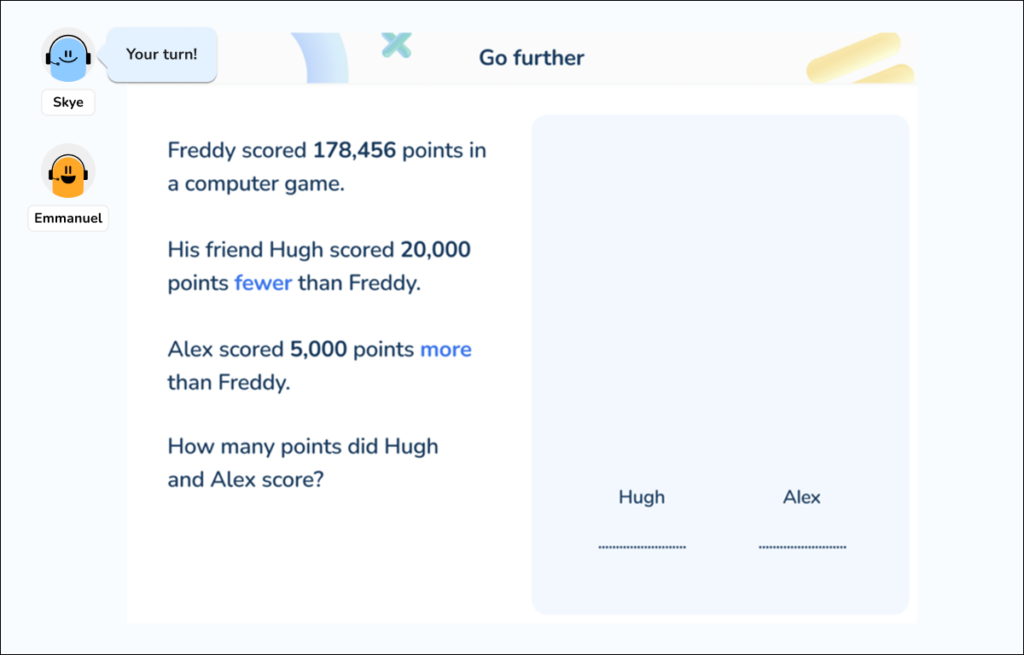
Task: Click the Skye name label
Action: point(68,102)
